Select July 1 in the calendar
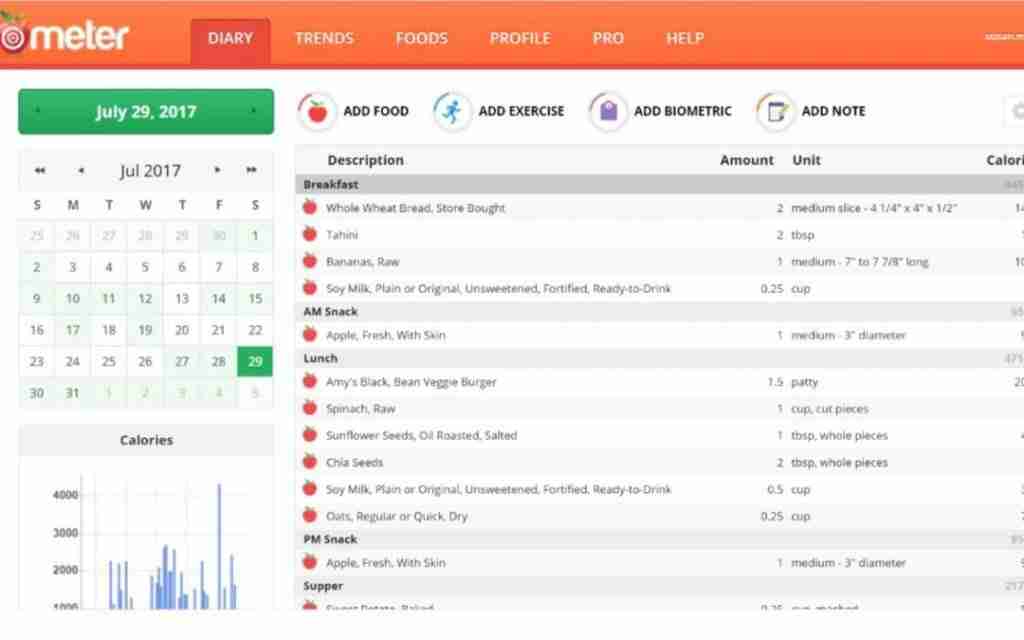1024x640 pixels. 255,235
